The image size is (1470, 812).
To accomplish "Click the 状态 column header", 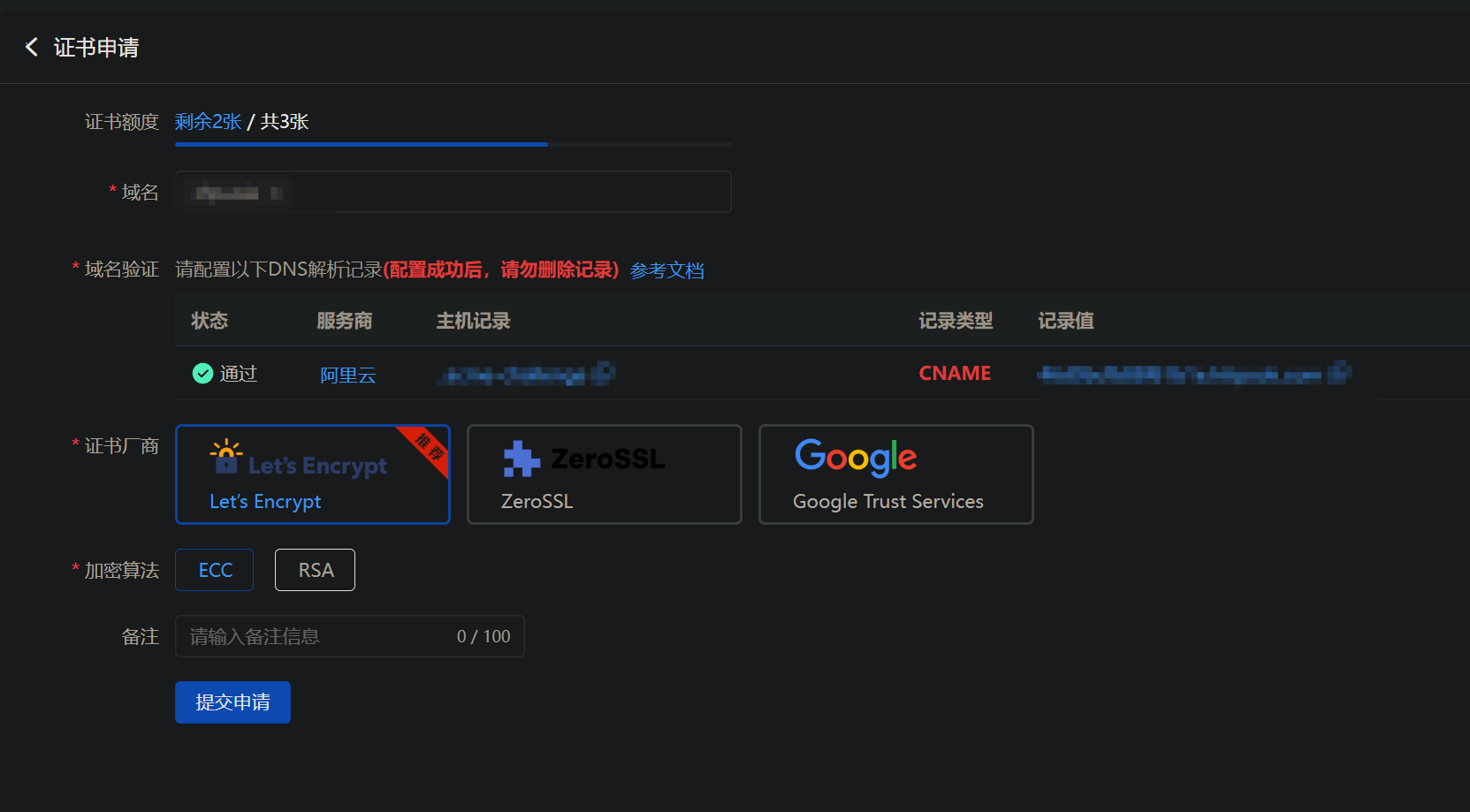I will tap(209, 321).
